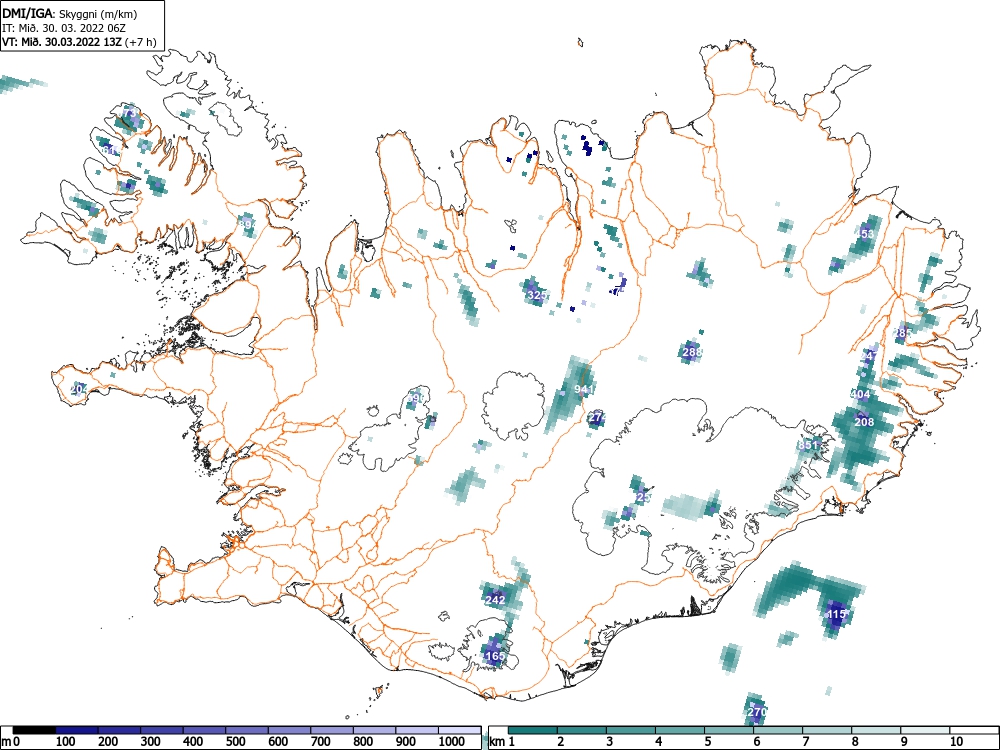The height and width of the screenshot is (750, 1000).
Task: Select the 700–800 m legend swatch
Action: pyautogui.click(x=332, y=730)
